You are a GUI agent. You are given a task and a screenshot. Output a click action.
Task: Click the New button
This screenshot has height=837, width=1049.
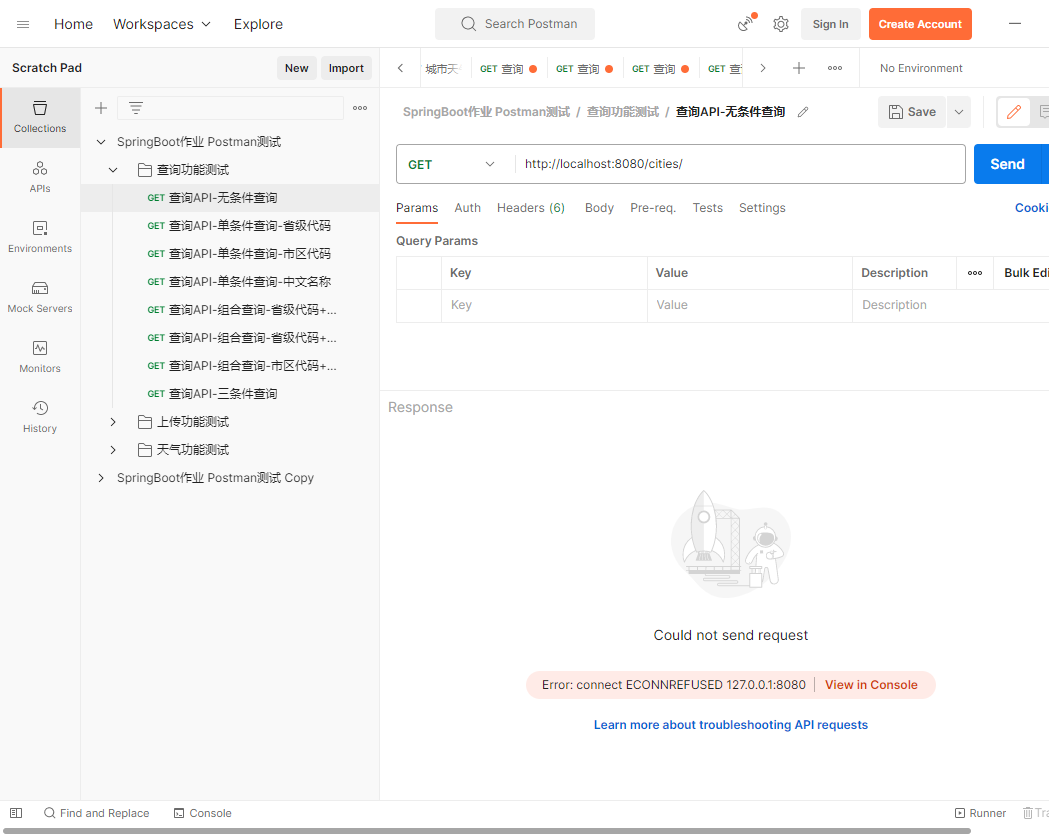pos(296,68)
